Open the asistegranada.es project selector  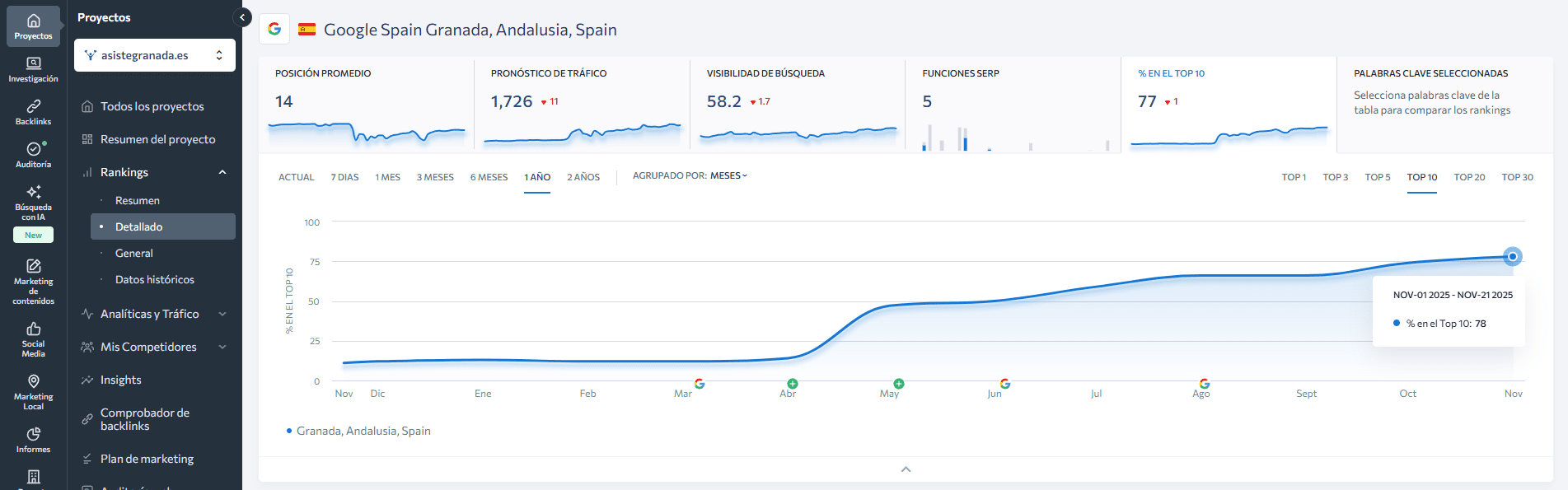[155, 55]
